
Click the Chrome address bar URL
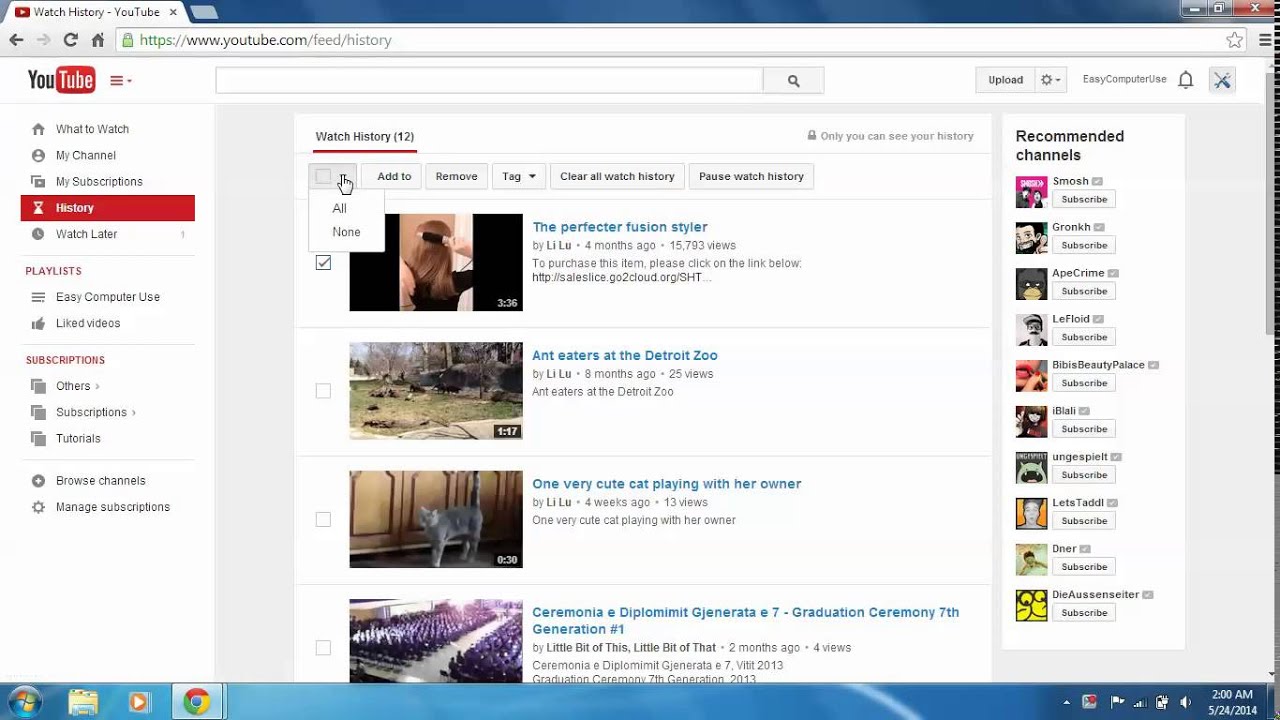265,40
